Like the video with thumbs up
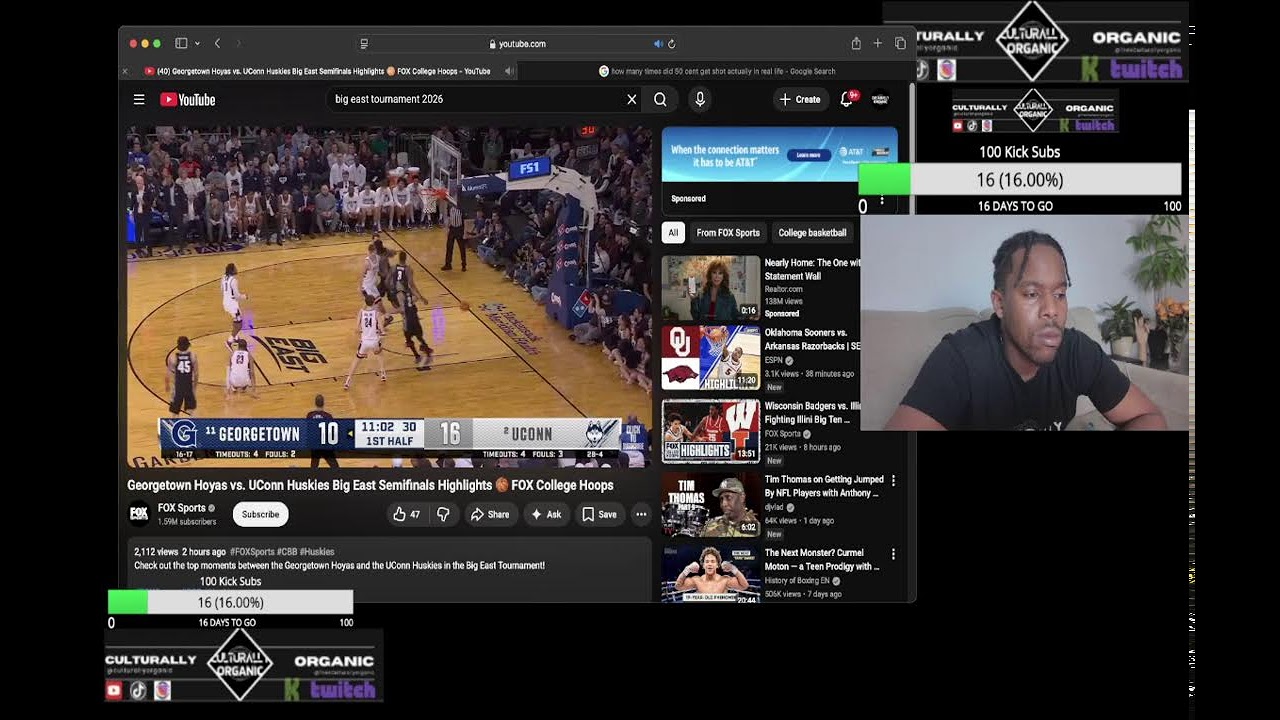Image resolution: width=1280 pixels, height=720 pixels. [x=407, y=514]
